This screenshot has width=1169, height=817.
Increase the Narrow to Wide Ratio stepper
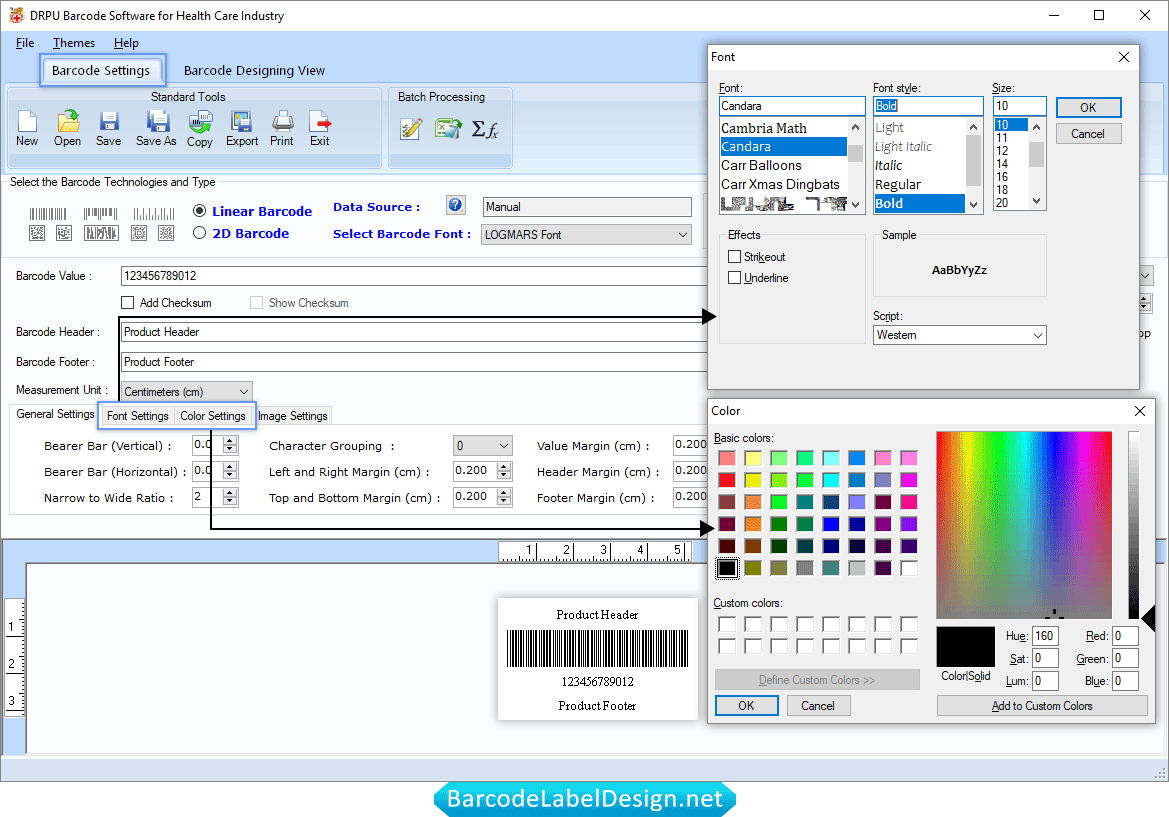[230, 493]
